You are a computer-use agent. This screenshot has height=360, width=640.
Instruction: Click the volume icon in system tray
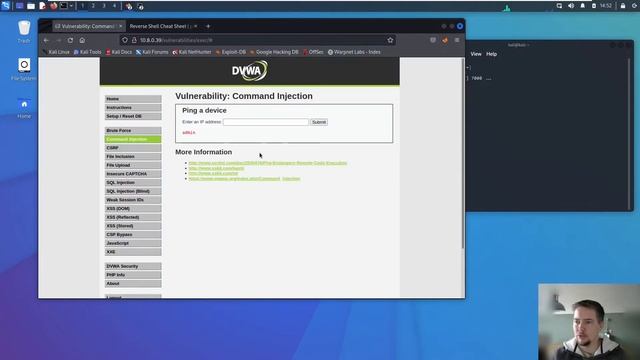pos(571,6)
